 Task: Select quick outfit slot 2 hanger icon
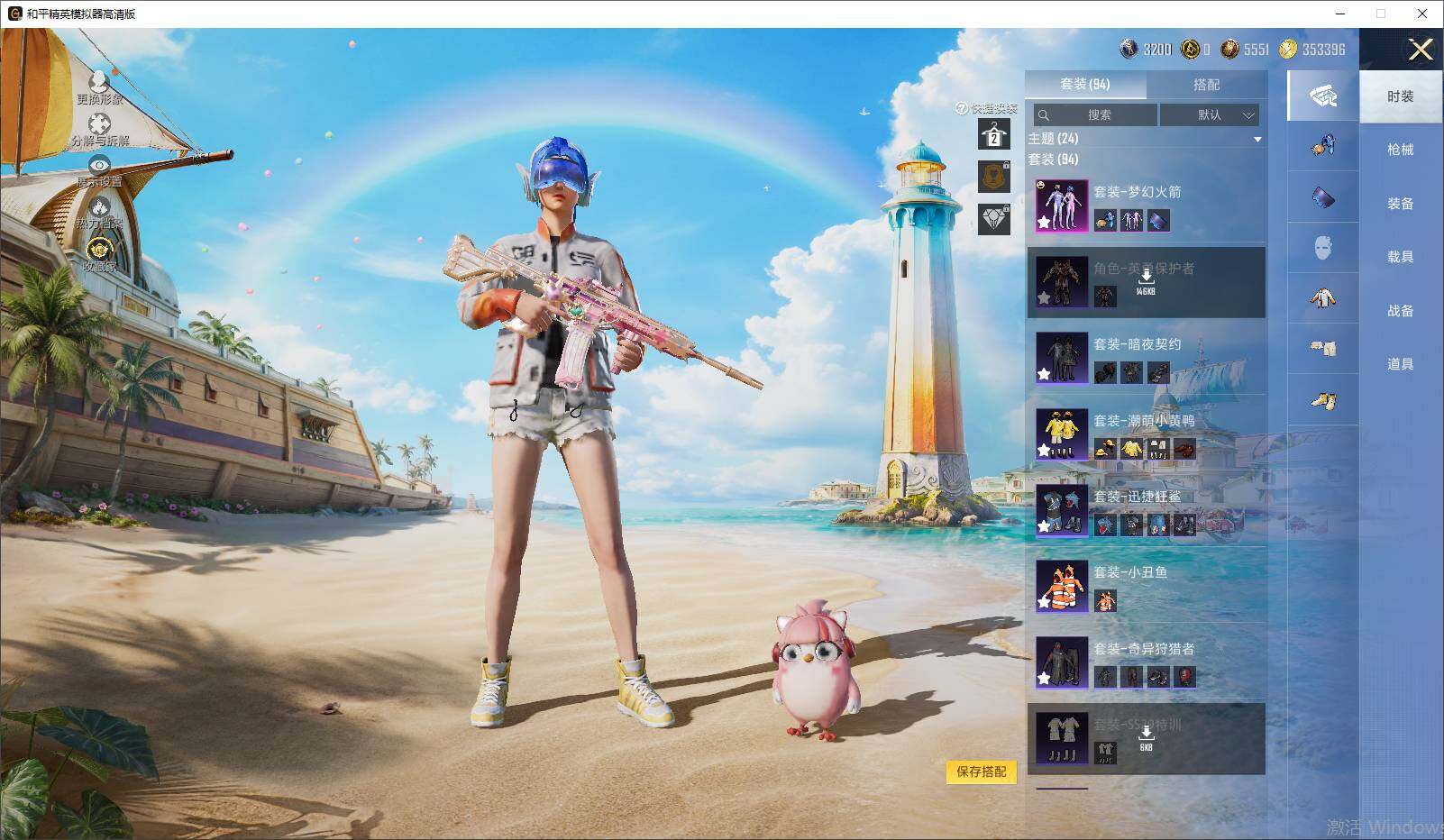[993, 135]
